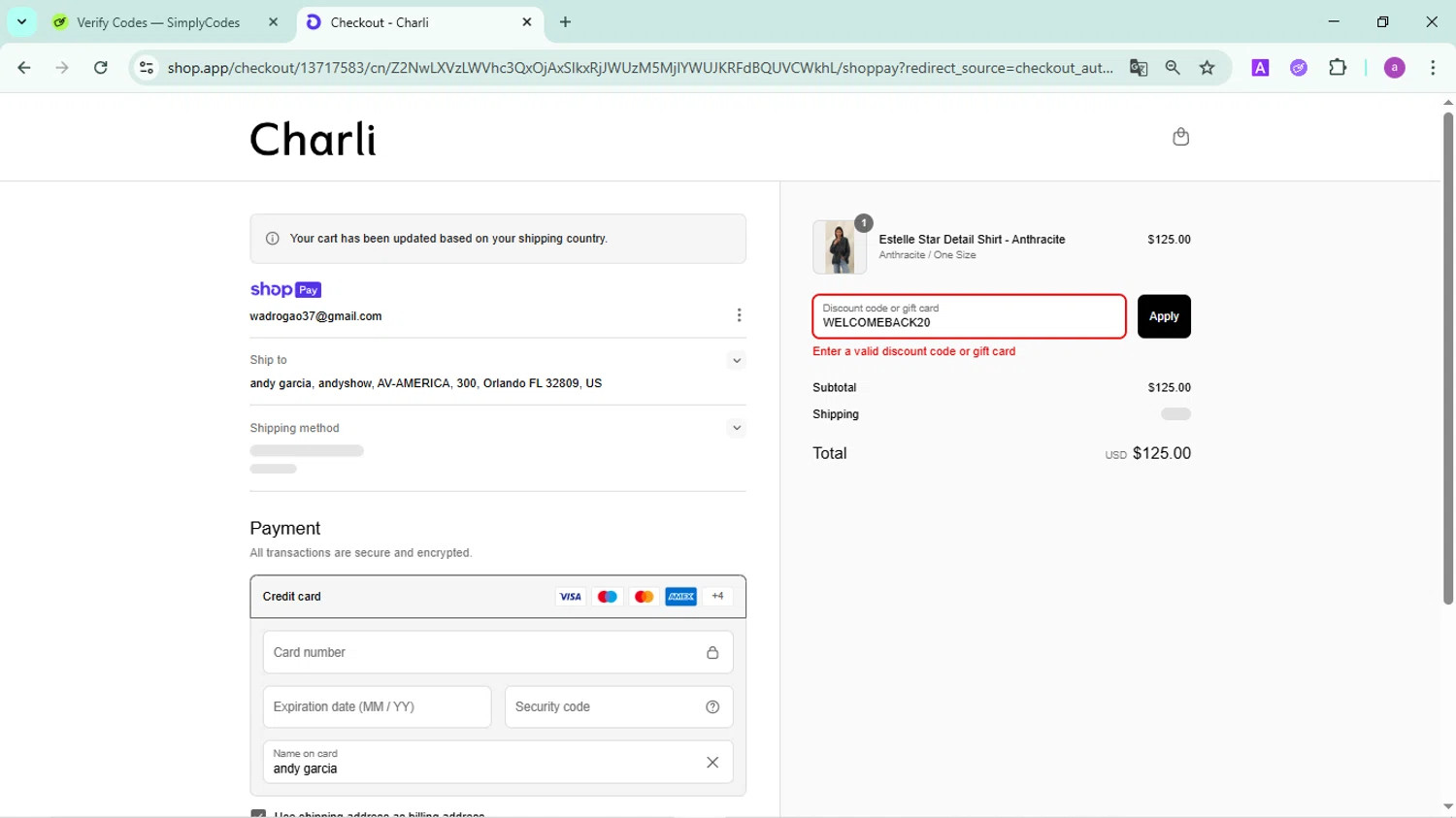Click the Name on card field

(x=498, y=762)
